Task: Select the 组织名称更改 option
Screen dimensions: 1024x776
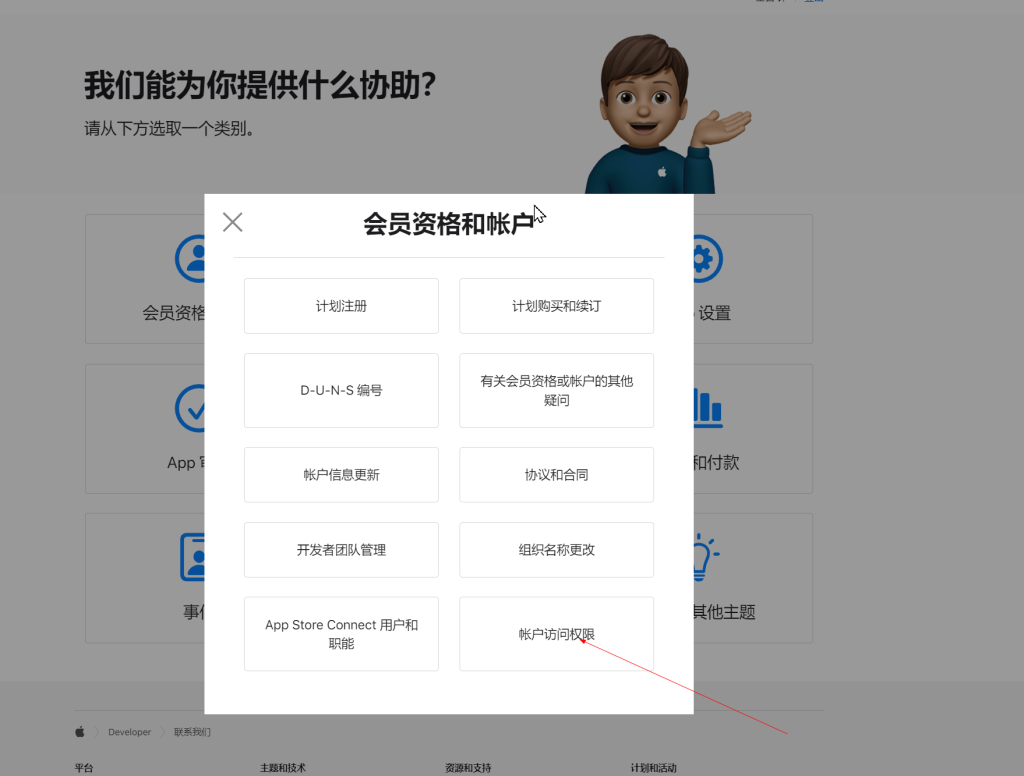Action: point(556,550)
